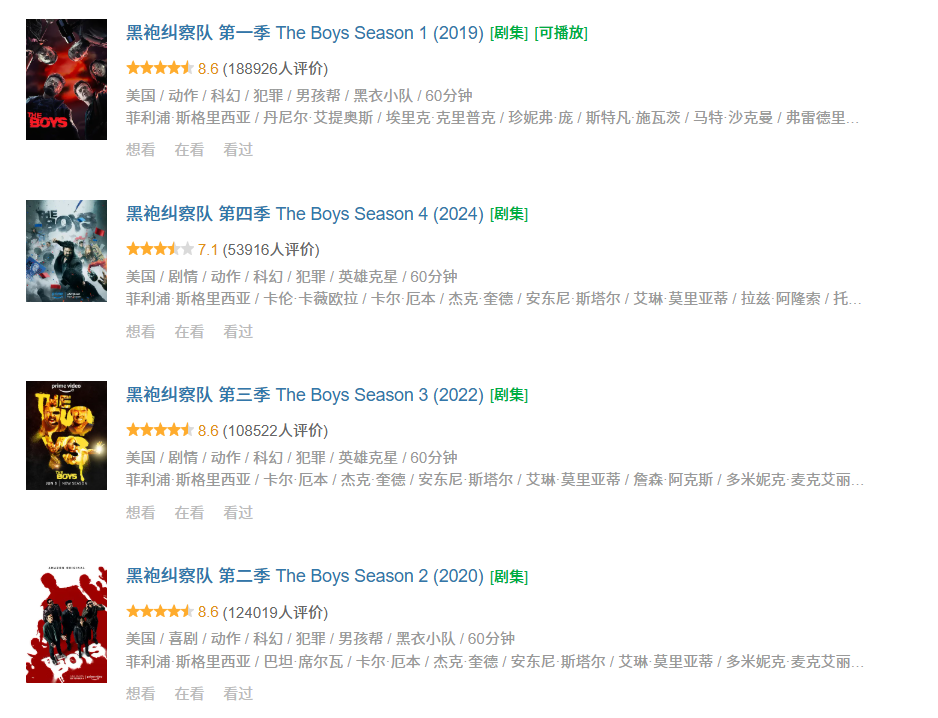Click the star rating for Season 4
Image resolution: width=938 pixels, height=718 pixels.
[160, 249]
